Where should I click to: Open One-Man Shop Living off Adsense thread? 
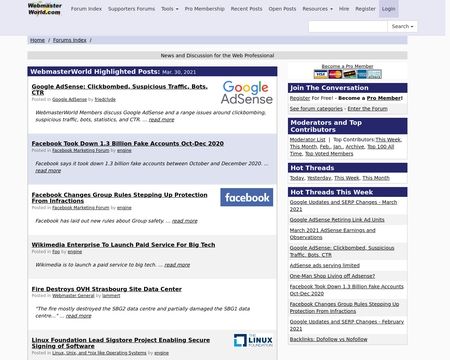(x=332, y=276)
